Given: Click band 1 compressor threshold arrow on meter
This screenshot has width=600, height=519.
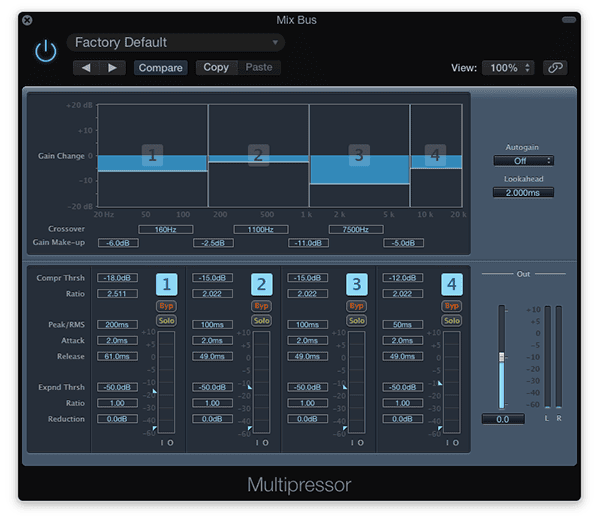Looking at the screenshot, I should pos(155,391).
